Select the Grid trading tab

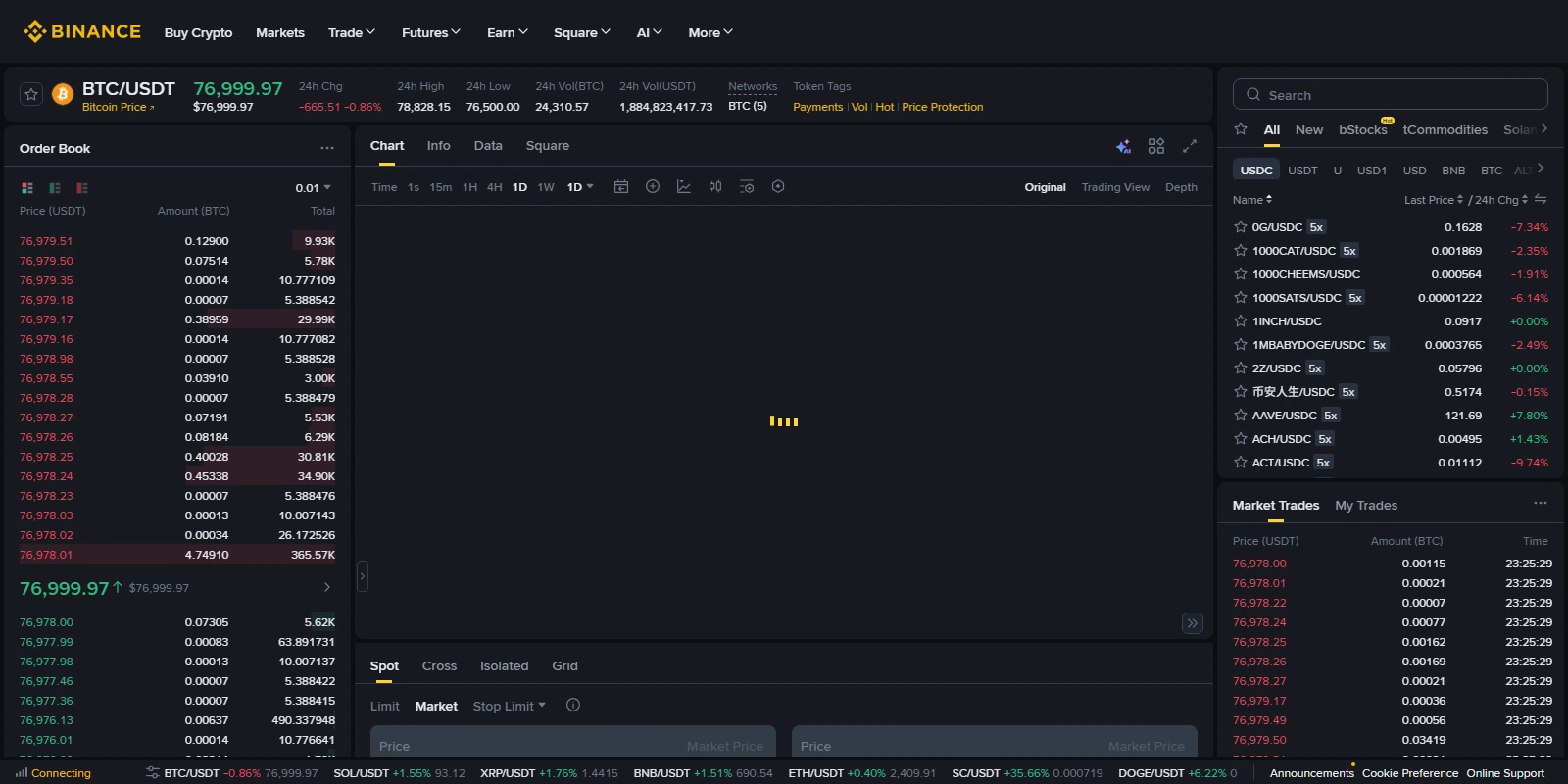(x=564, y=665)
